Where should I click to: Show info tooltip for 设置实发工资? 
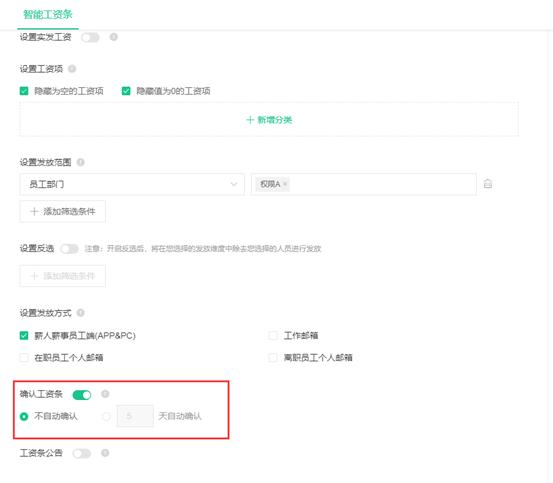(x=114, y=37)
